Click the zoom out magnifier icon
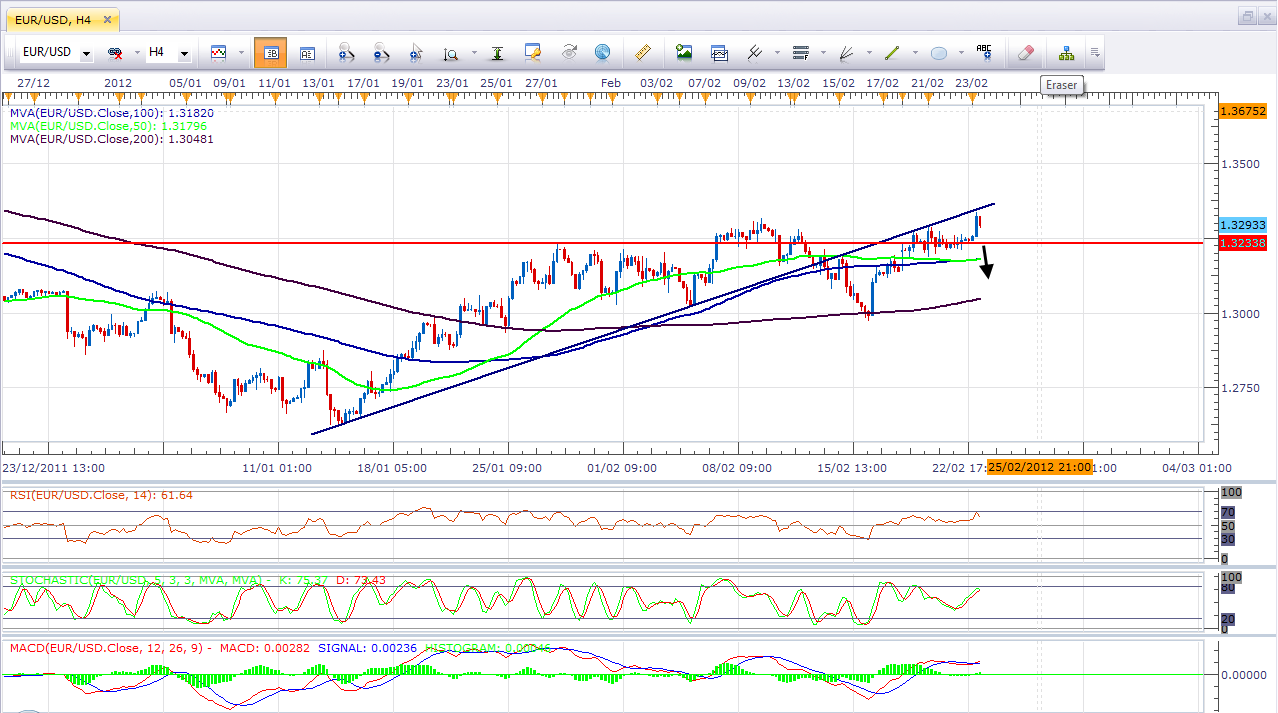This screenshot has width=1278, height=713. [x=381, y=52]
